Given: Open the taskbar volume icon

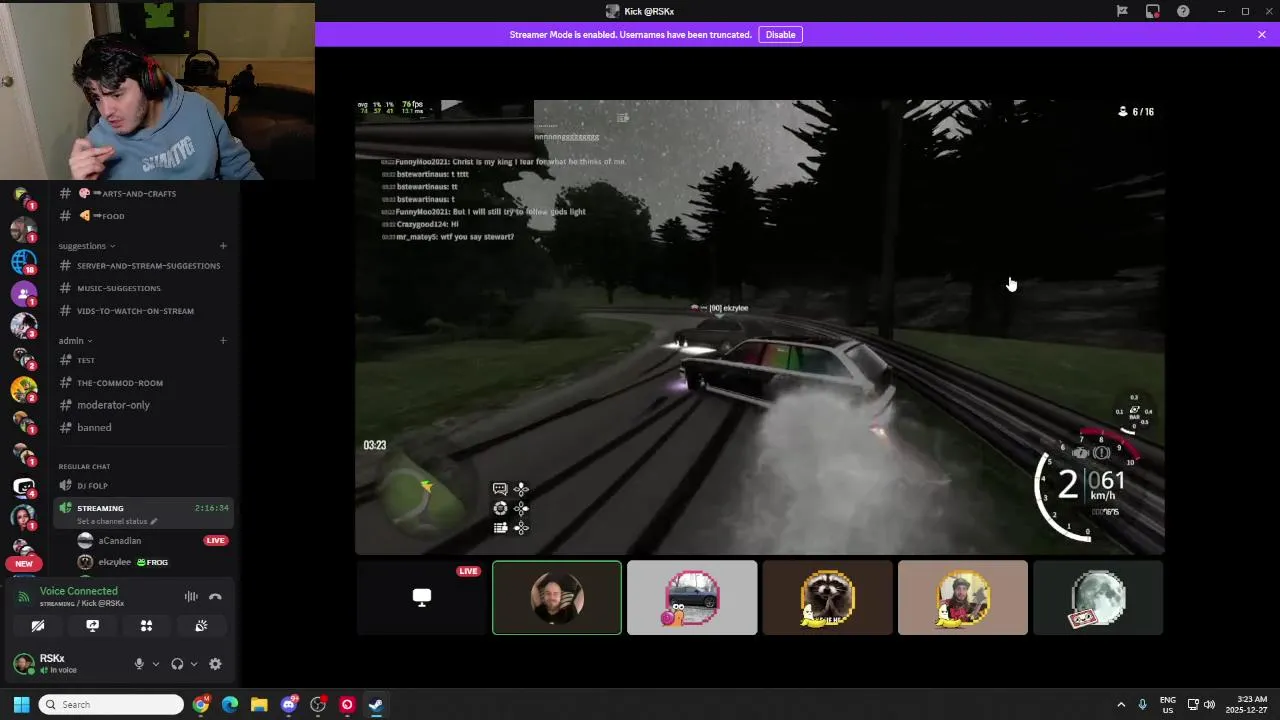Looking at the screenshot, I should coord(1209,705).
